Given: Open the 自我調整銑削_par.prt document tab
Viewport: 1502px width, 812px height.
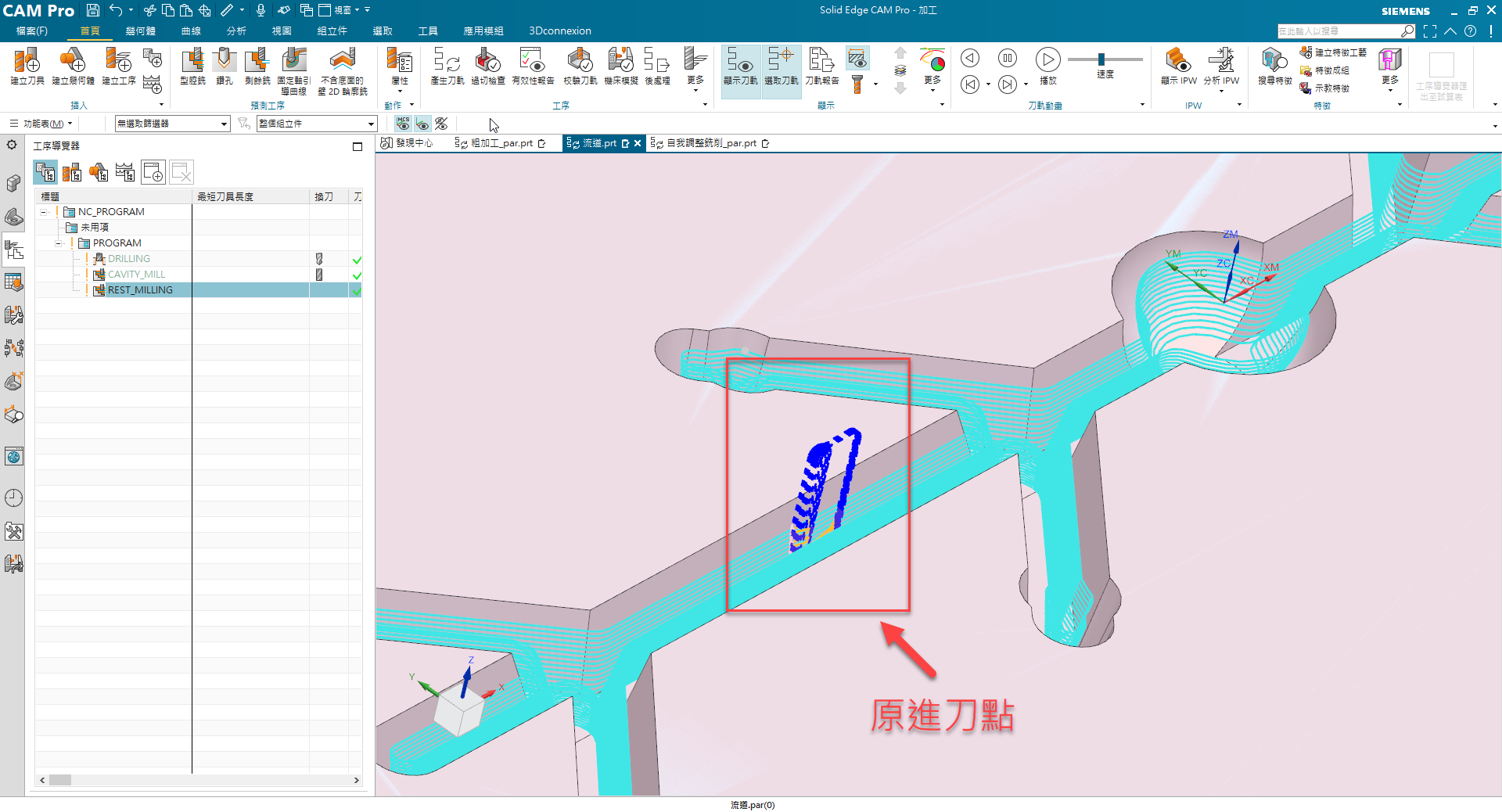Looking at the screenshot, I should point(710,143).
